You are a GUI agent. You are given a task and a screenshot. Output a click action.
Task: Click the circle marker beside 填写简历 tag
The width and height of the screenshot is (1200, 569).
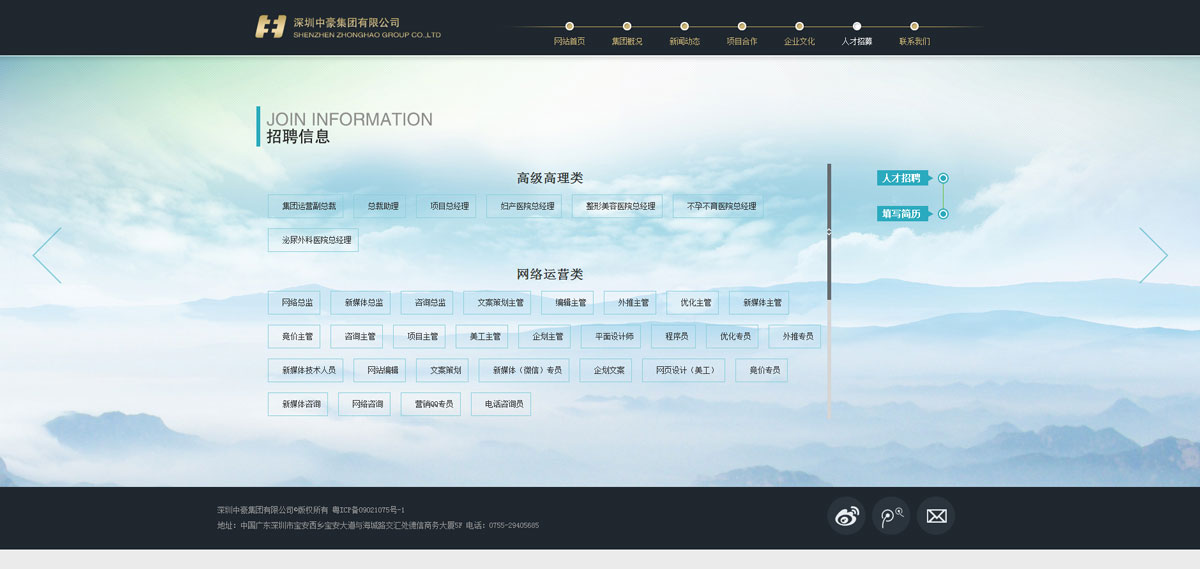pos(943,214)
